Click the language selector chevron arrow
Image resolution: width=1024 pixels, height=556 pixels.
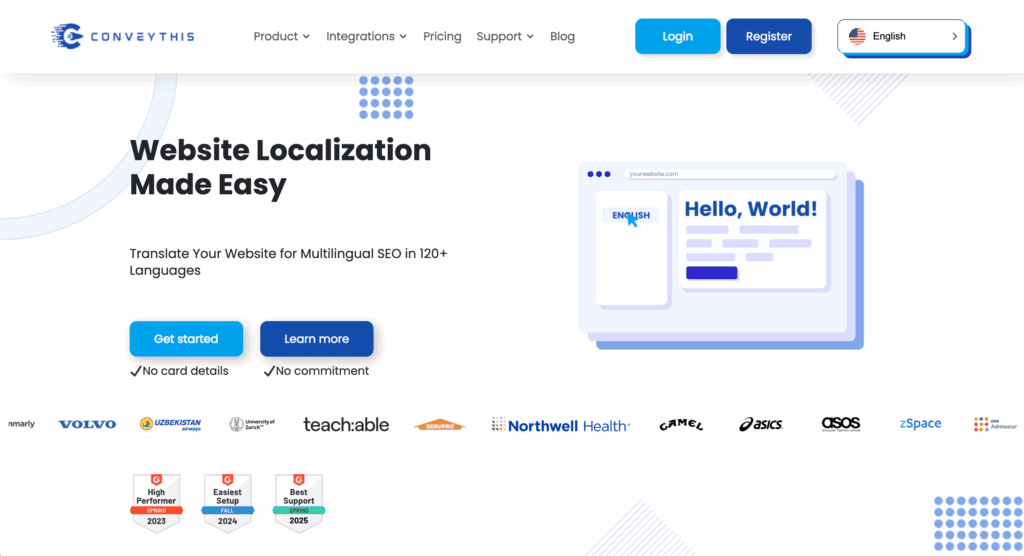point(954,37)
